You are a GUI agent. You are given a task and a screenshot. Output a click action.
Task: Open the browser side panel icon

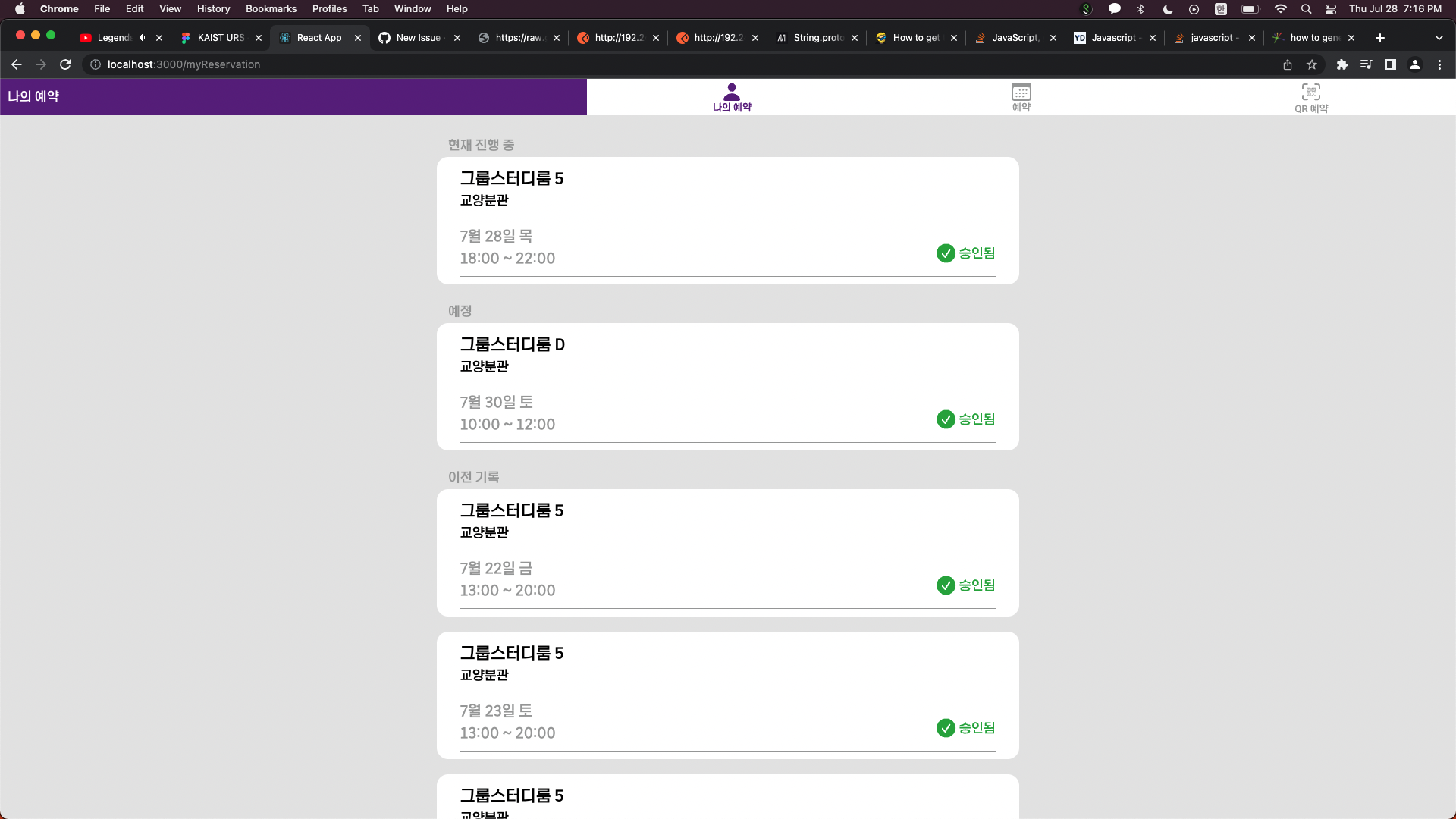(x=1391, y=64)
